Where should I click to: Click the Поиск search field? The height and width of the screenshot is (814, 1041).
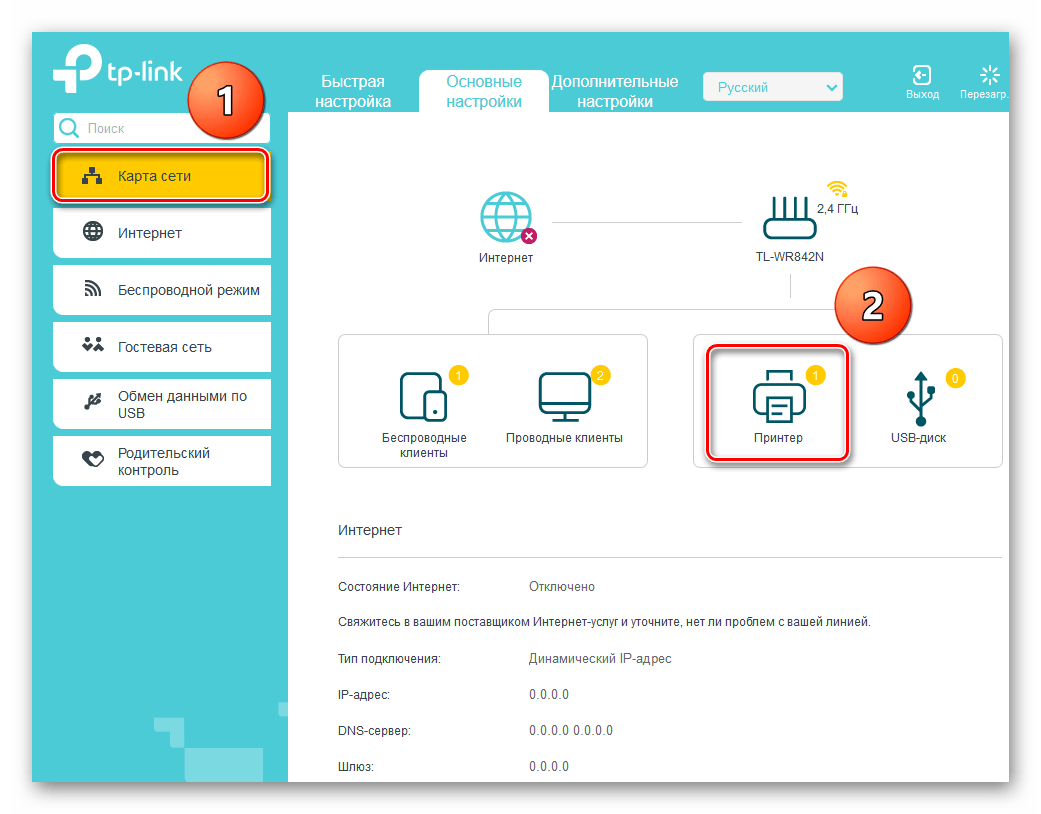click(170, 128)
